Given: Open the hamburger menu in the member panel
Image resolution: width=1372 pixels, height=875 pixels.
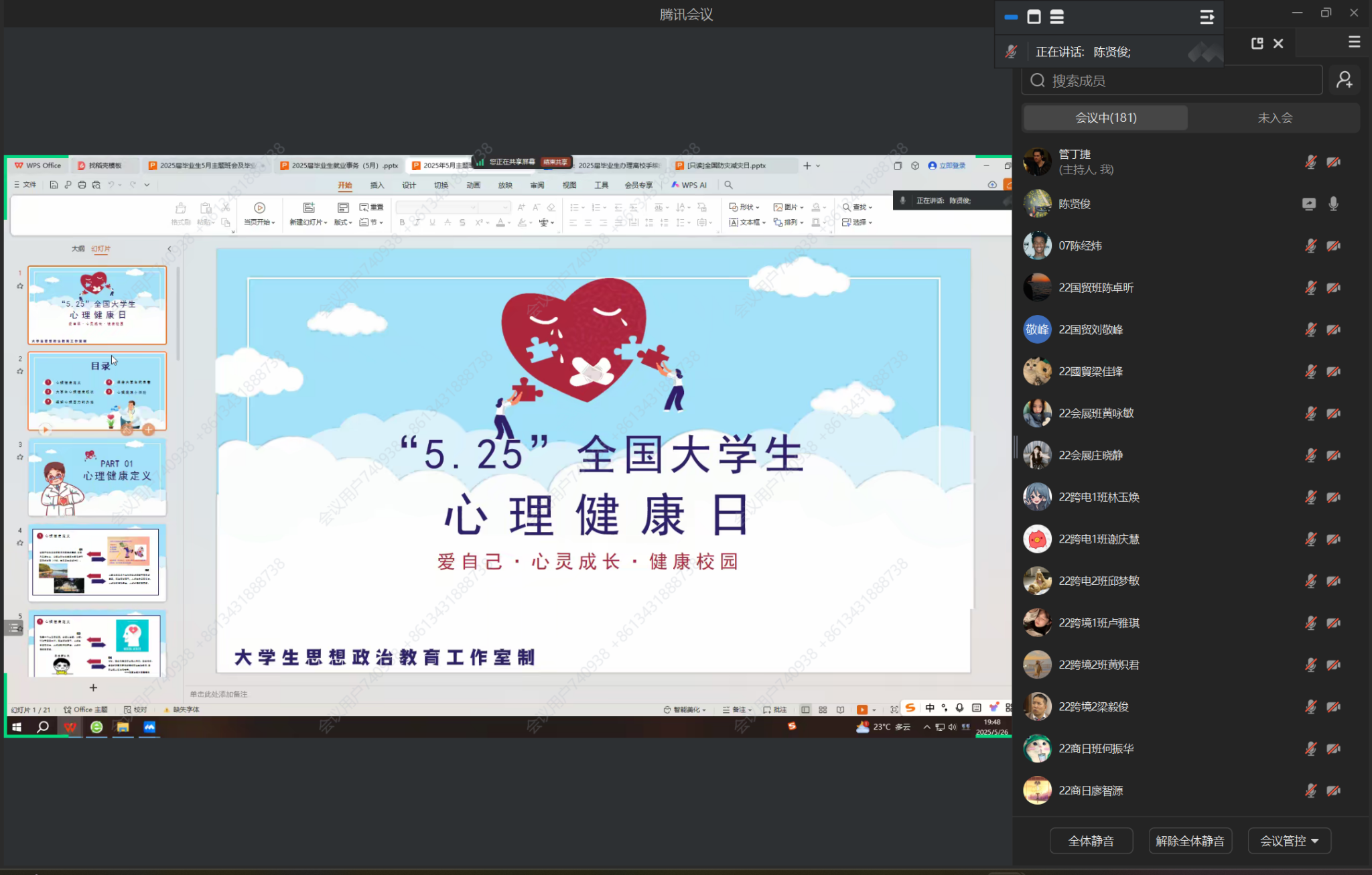Looking at the screenshot, I should click(1354, 42).
